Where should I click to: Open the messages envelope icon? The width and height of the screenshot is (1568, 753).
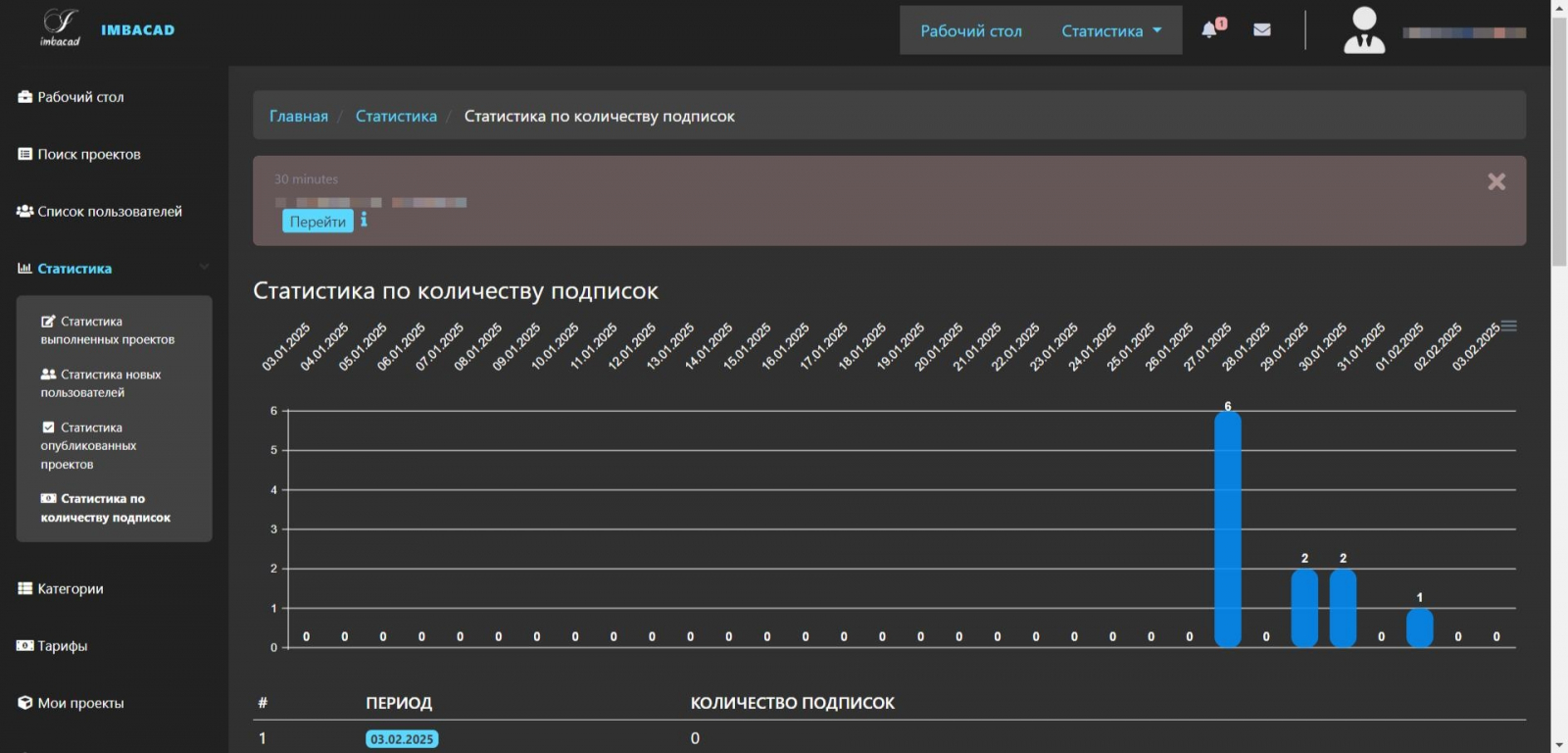click(1262, 29)
